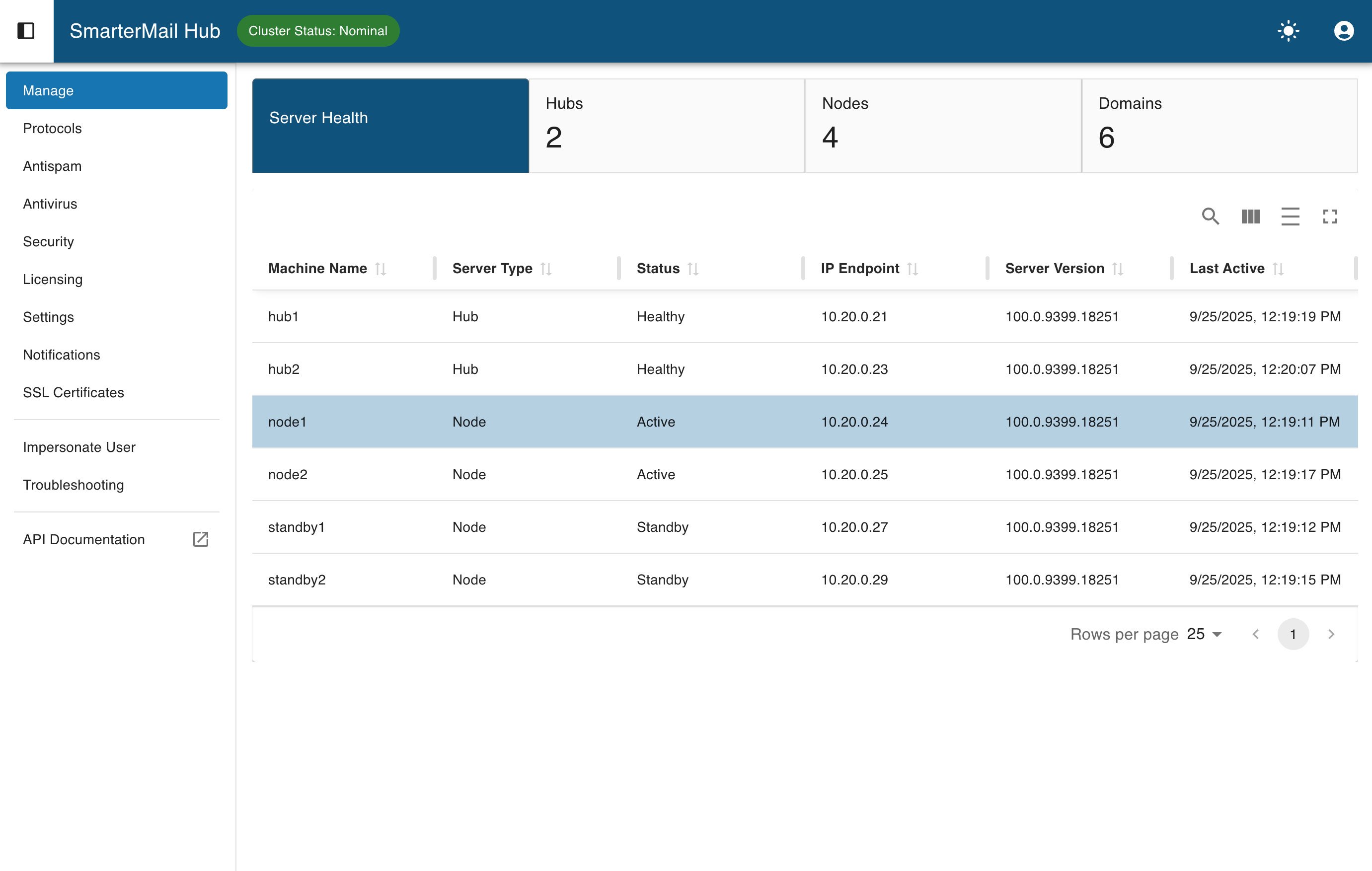Select the Domains tab card
1372x871 pixels.
(1220, 125)
